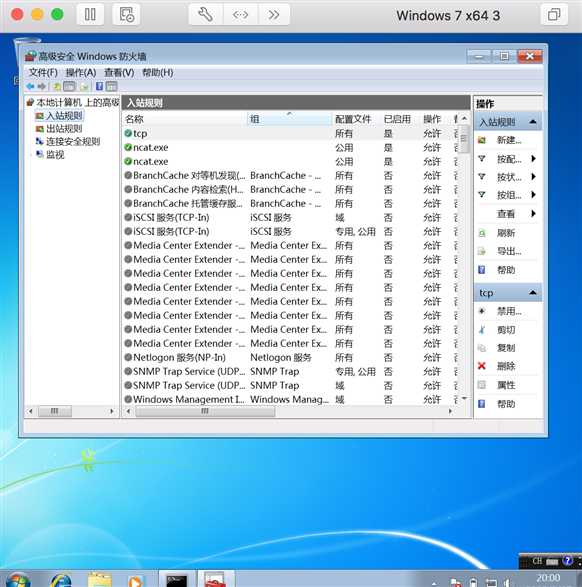This screenshot has width=582, height=587.
Task: Click the refresh icon in actions pane
Action: [482, 233]
